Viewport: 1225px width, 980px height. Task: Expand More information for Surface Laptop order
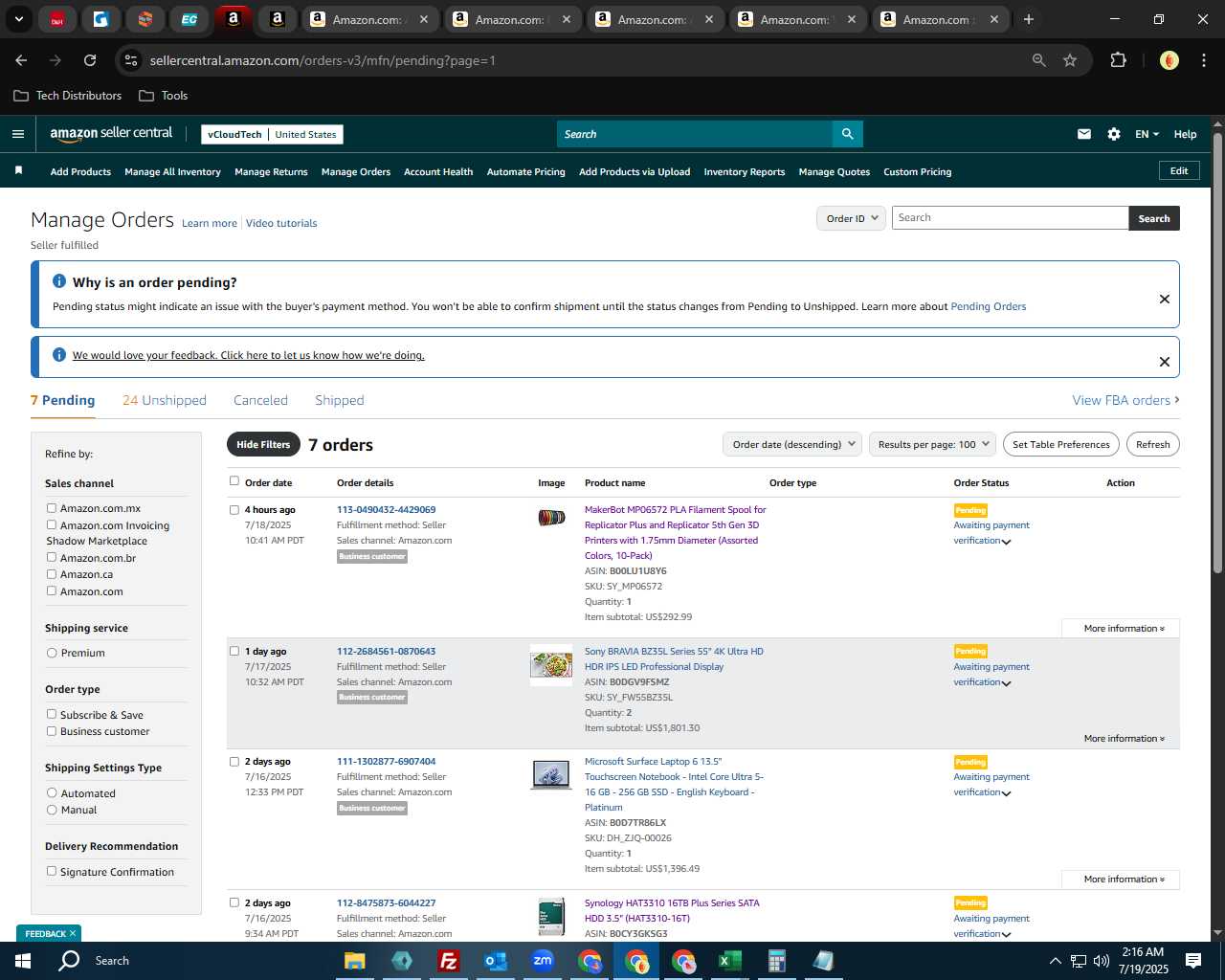click(1124, 880)
